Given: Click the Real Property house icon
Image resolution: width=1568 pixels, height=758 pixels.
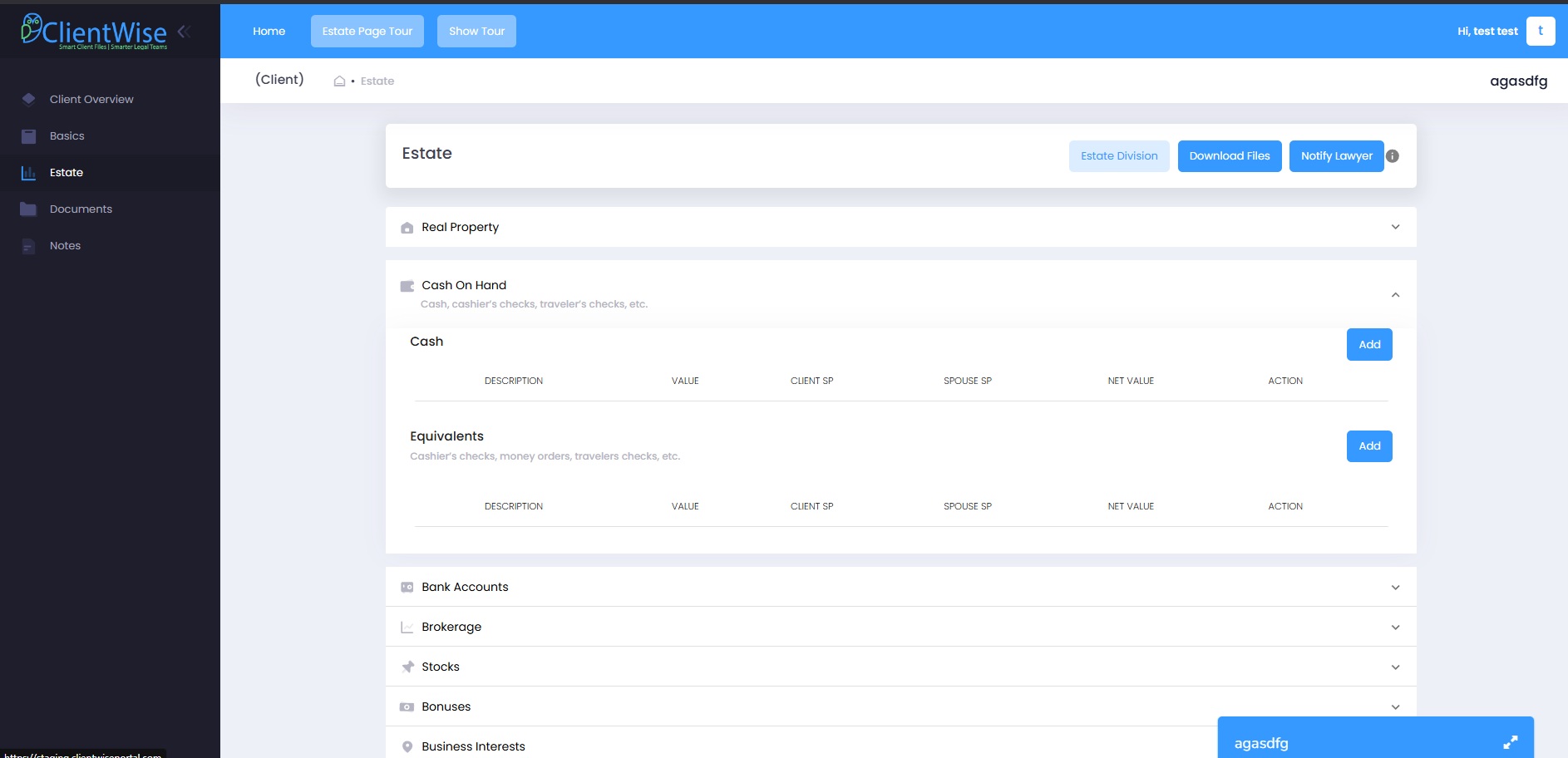Looking at the screenshot, I should [x=407, y=227].
